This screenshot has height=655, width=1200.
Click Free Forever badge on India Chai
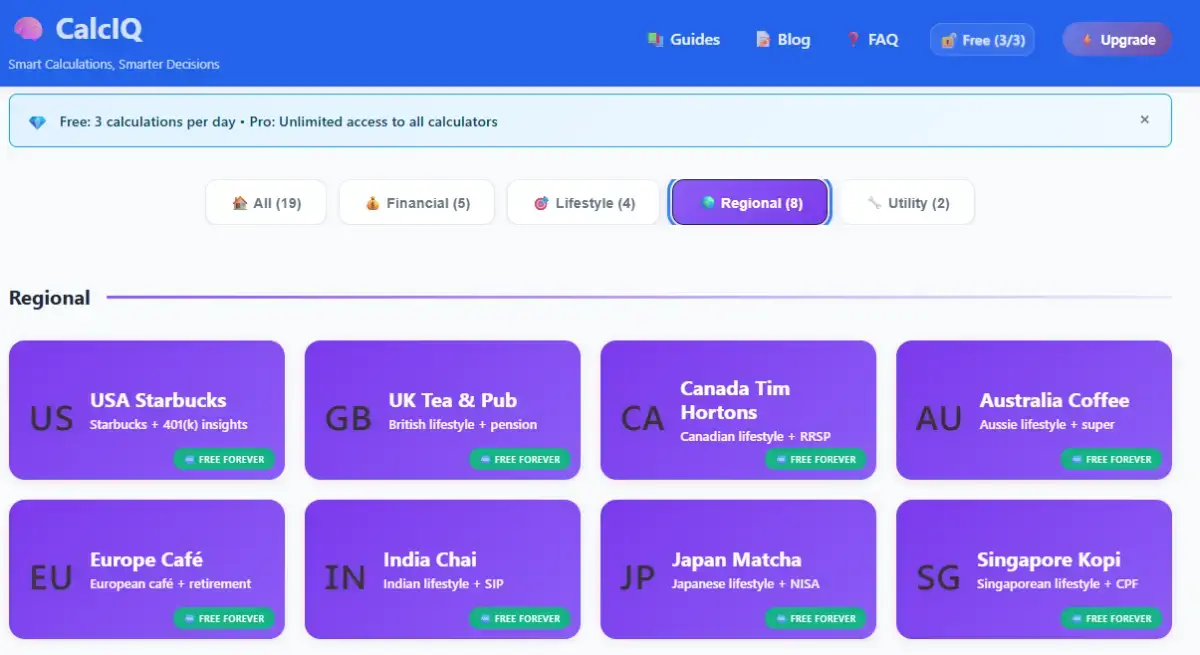point(520,618)
